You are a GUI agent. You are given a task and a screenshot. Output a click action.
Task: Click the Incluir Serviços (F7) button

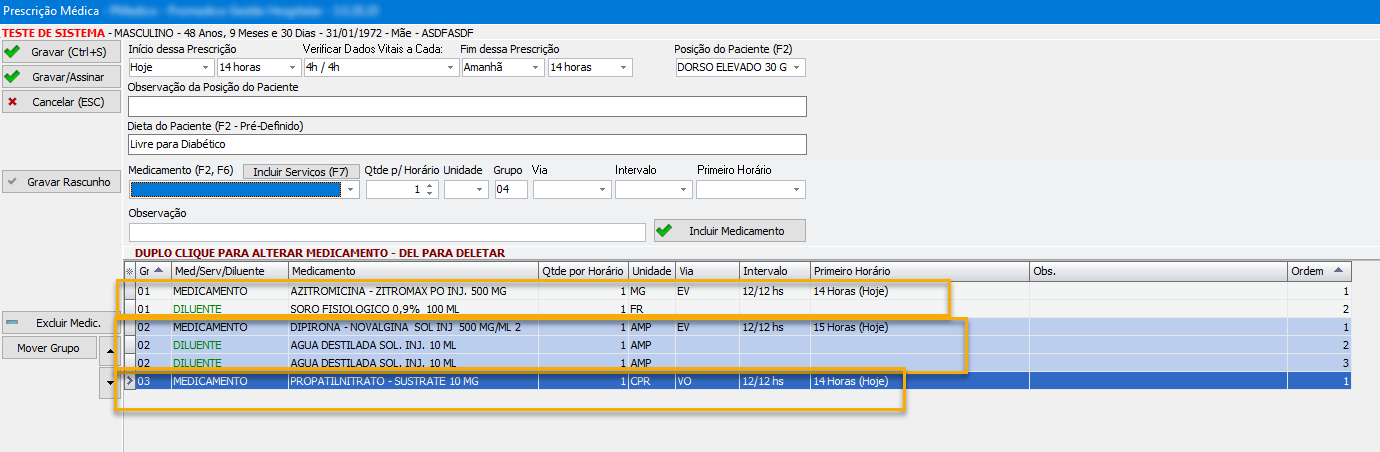pos(300,171)
